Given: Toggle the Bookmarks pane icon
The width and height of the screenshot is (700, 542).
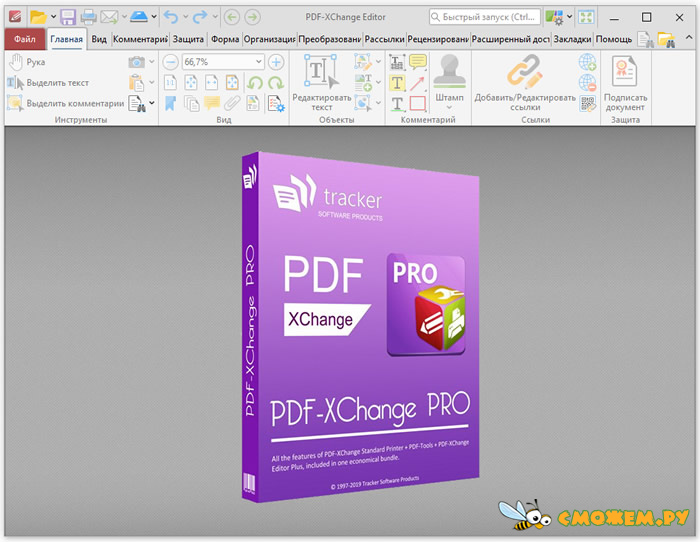Looking at the screenshot, I should [x=170, y=103].
